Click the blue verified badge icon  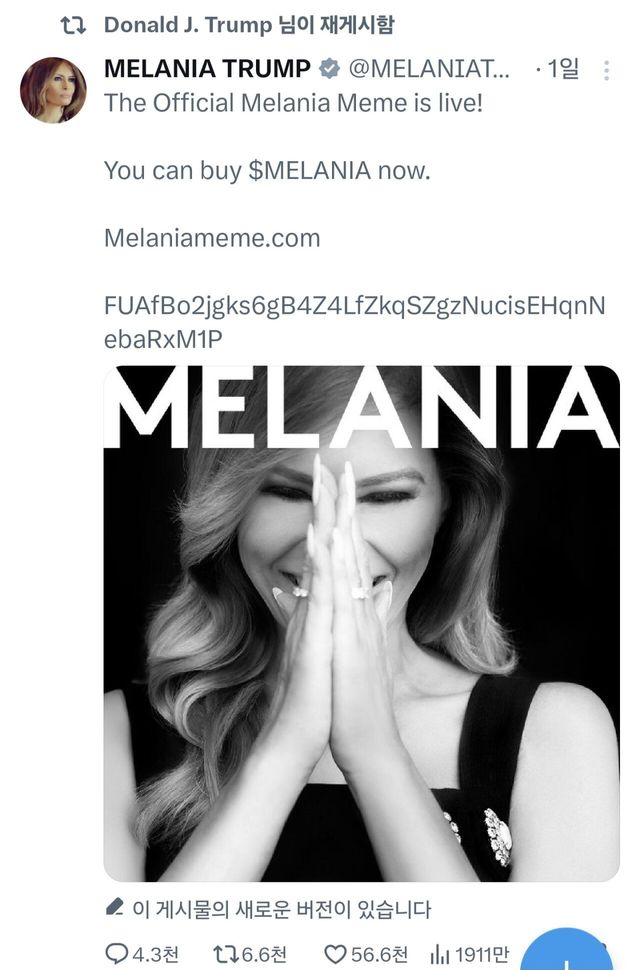[x=328, y=69]
